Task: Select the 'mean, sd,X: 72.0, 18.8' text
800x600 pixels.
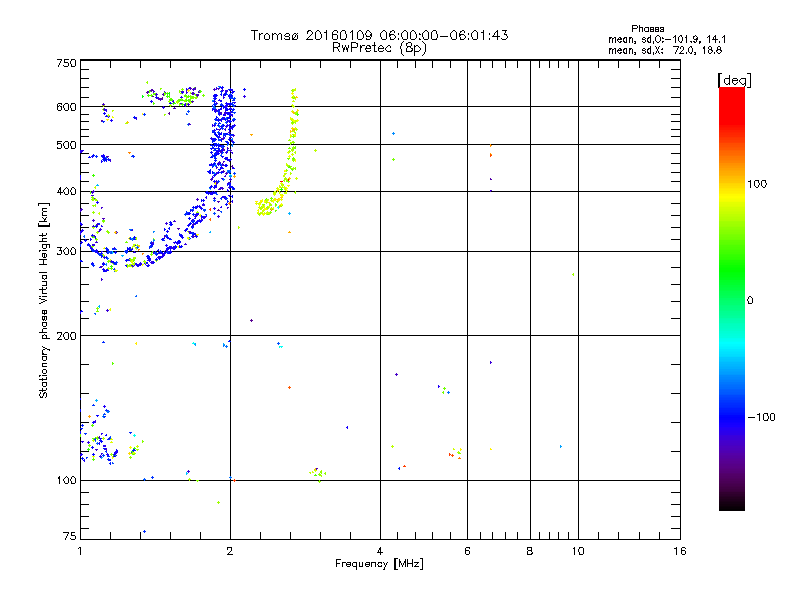Action: point(665,50)
